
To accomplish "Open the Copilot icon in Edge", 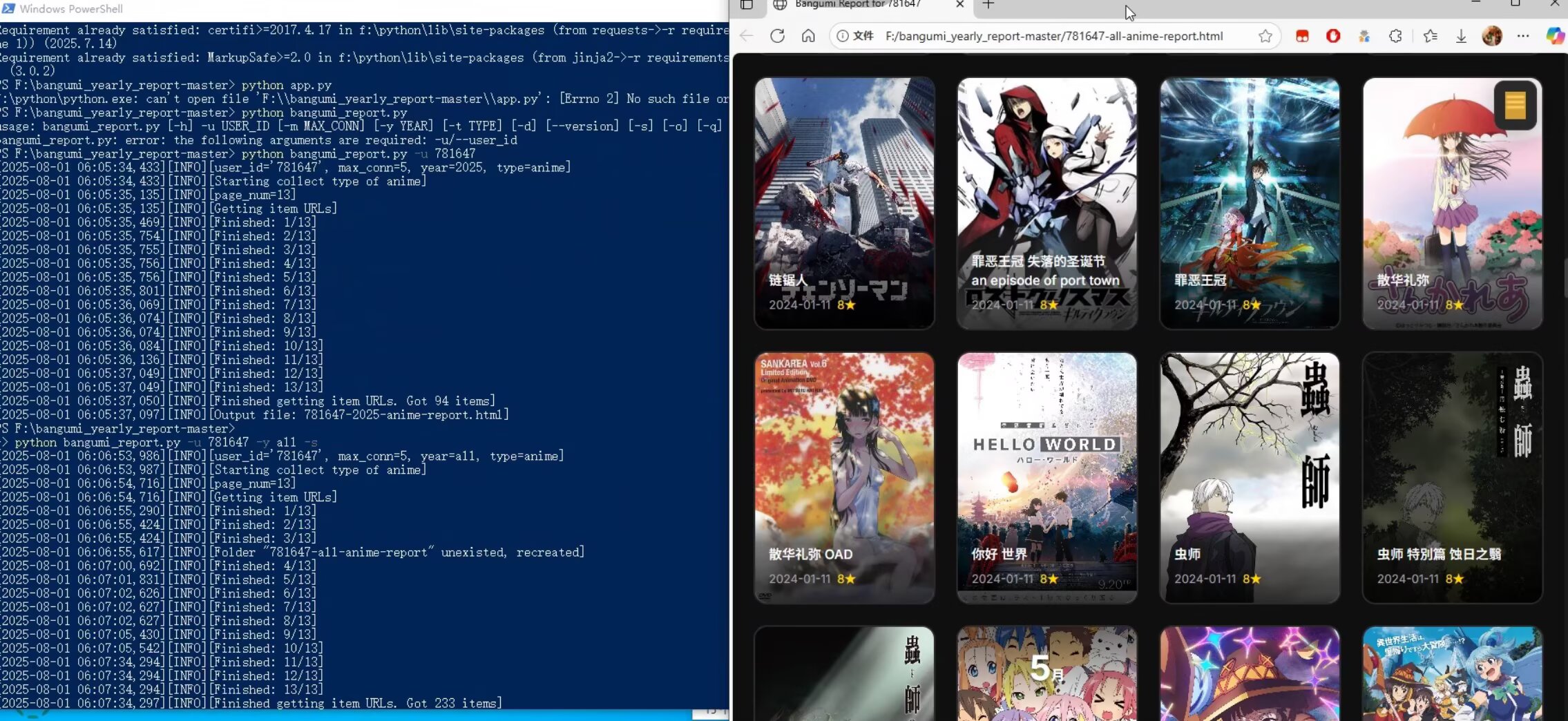I will (1555, 36).
